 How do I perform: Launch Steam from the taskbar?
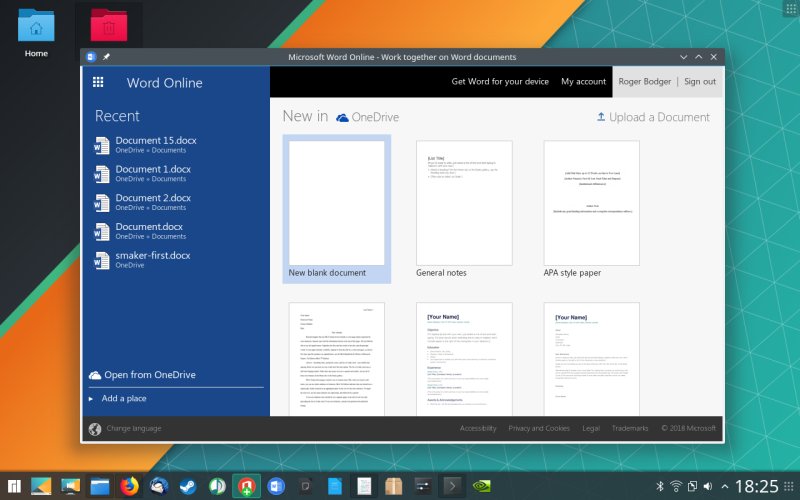click(188, 486)
